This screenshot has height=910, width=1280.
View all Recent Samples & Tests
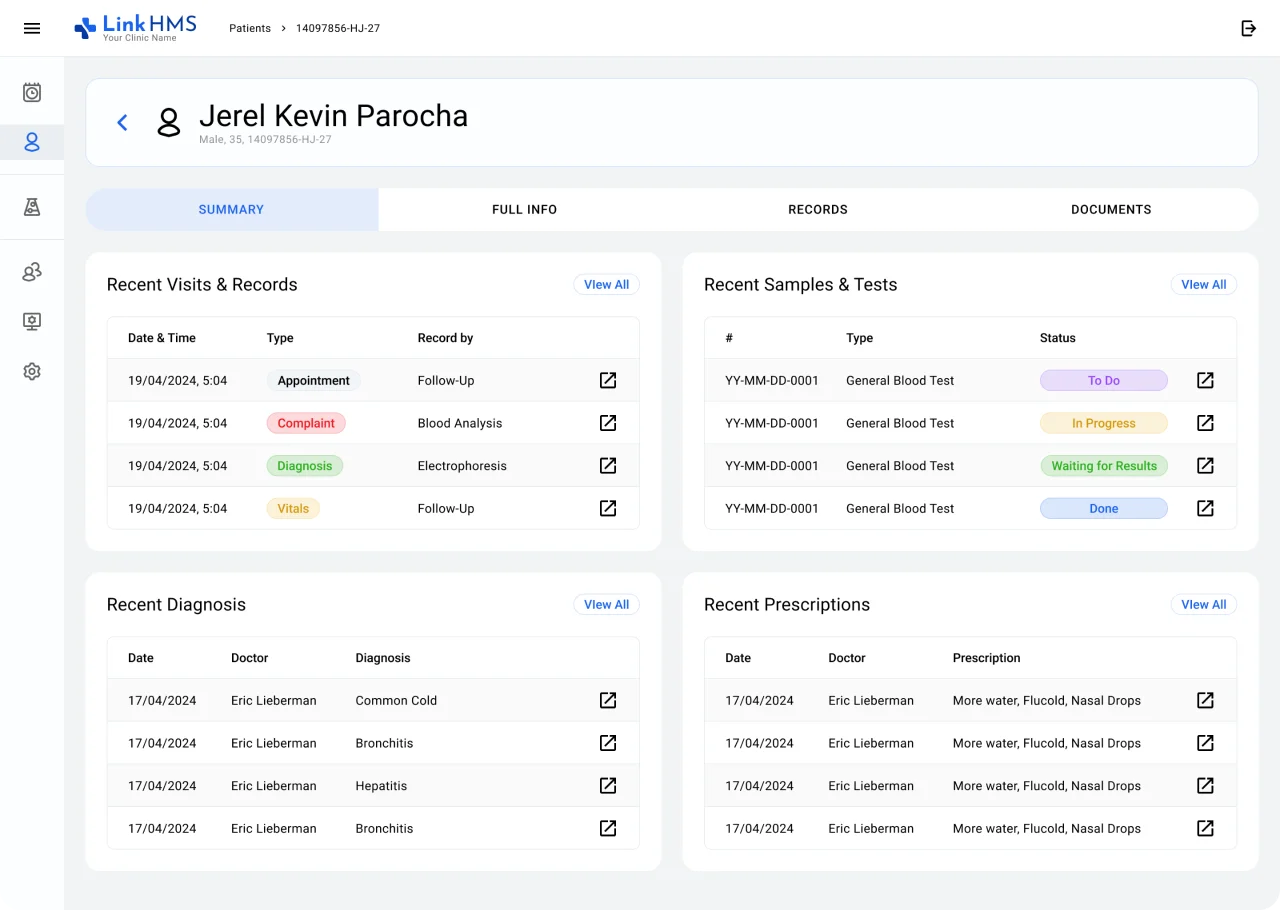(1203, 285)
